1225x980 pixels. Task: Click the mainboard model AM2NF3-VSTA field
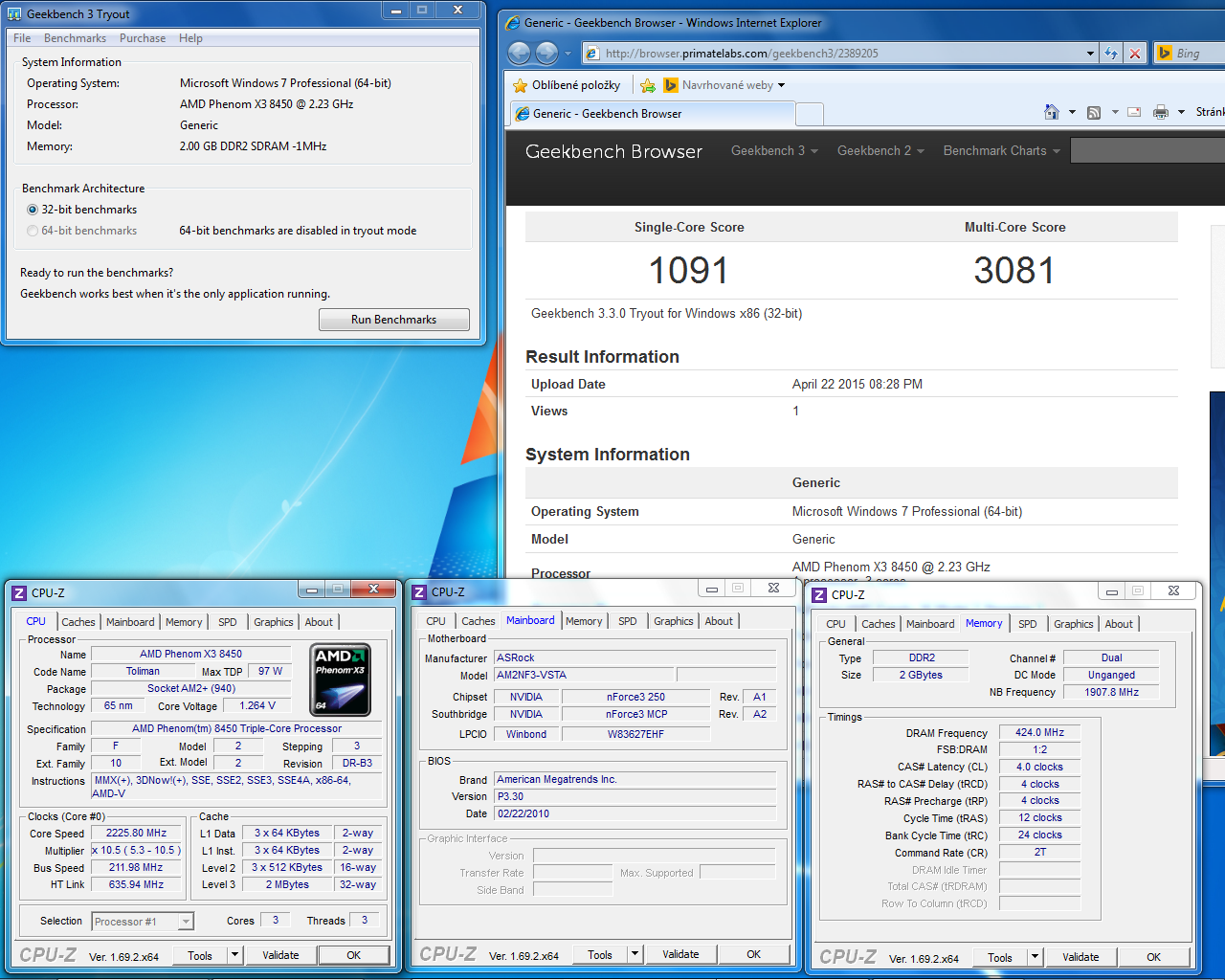[x=584, y=675]
